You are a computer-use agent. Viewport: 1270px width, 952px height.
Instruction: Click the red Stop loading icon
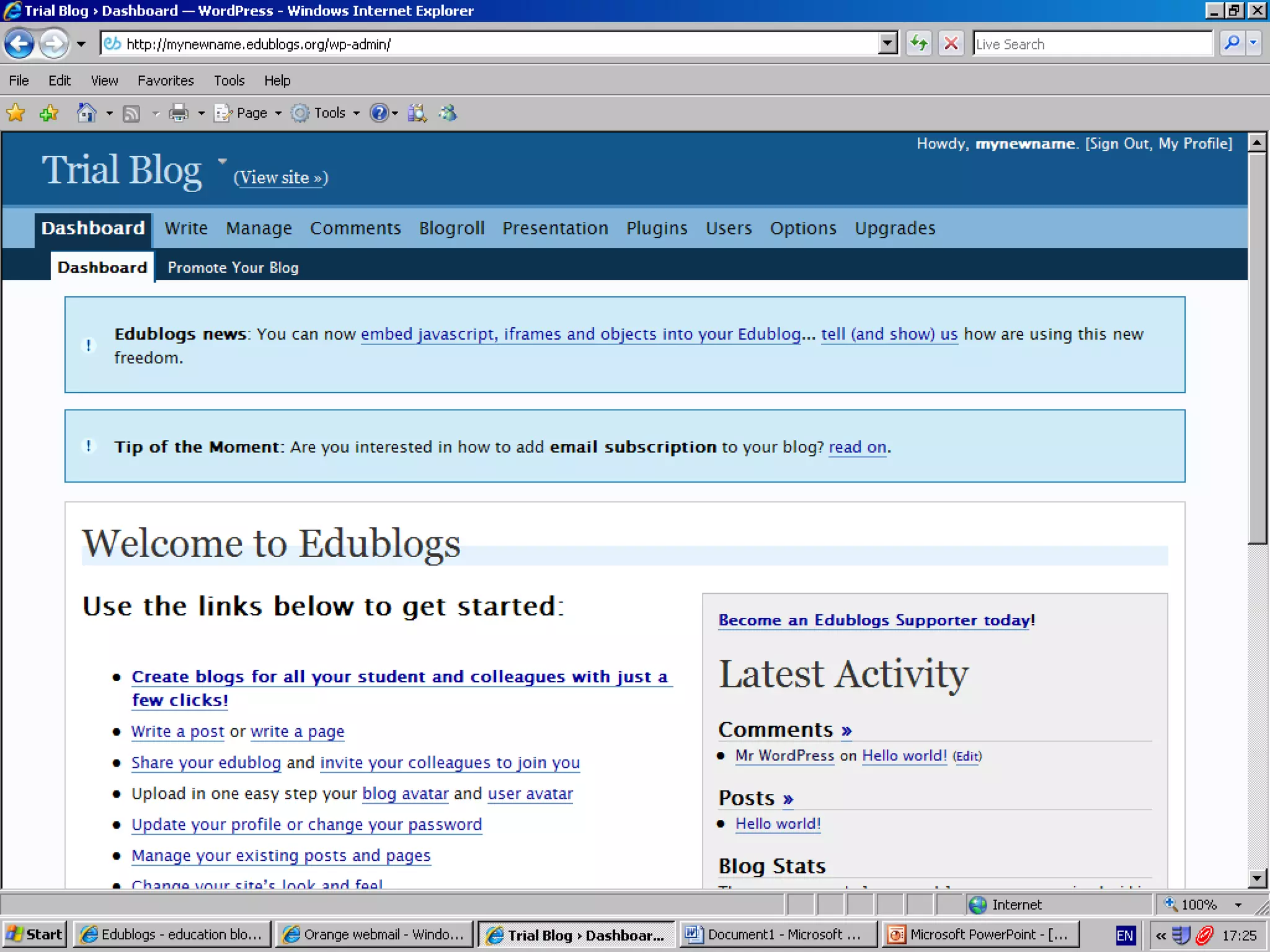click(x=951, y=44)
